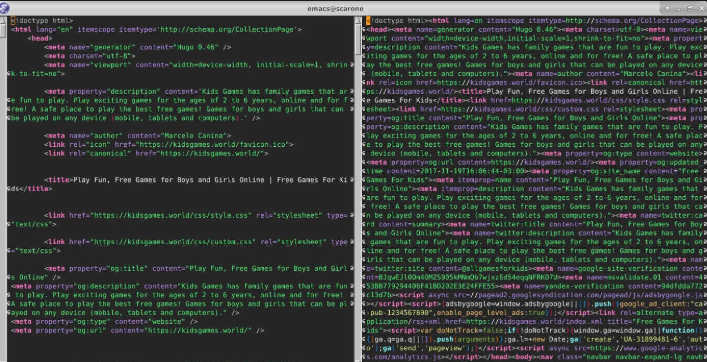707x362 pixels.
Task: Click the meta property="og:description" line, left pane
Action: (179, 286)
